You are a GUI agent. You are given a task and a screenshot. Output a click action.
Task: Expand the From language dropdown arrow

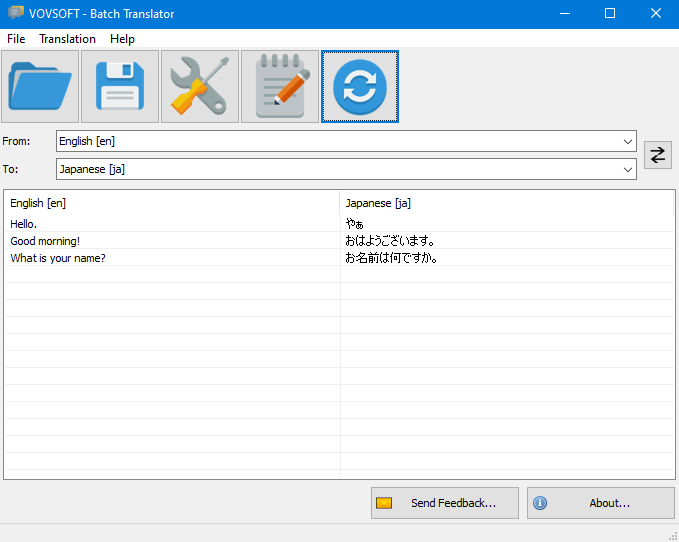tap(627, 142)
